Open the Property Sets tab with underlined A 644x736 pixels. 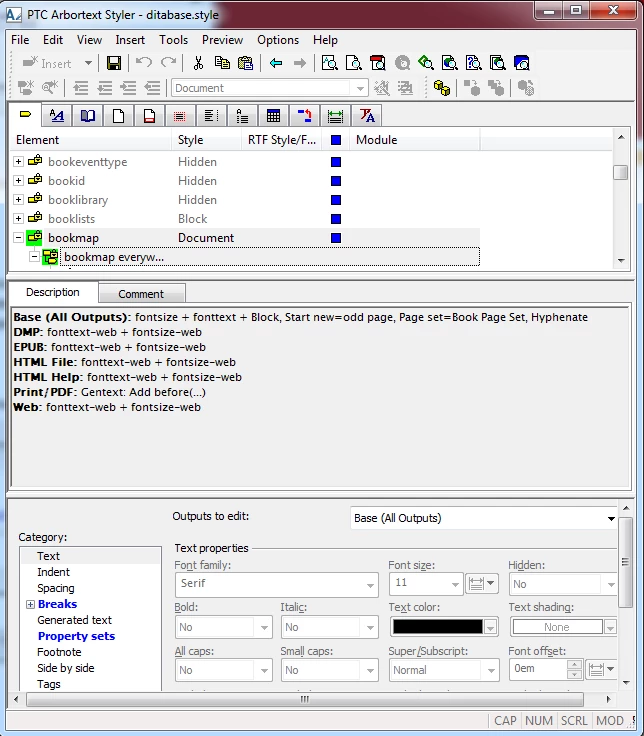pos(57,115)
